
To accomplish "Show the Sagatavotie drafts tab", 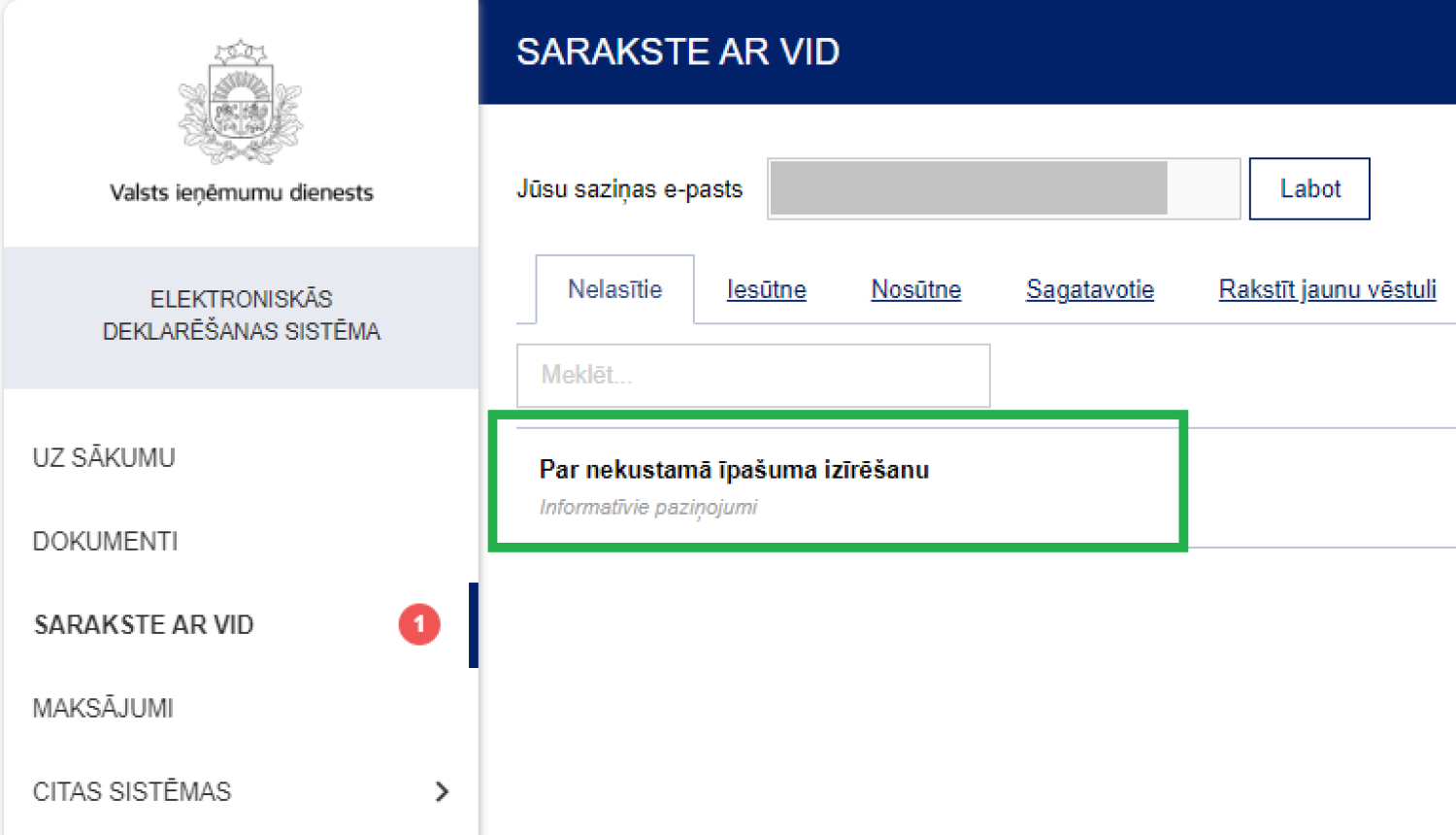I will pos(1089,289).
